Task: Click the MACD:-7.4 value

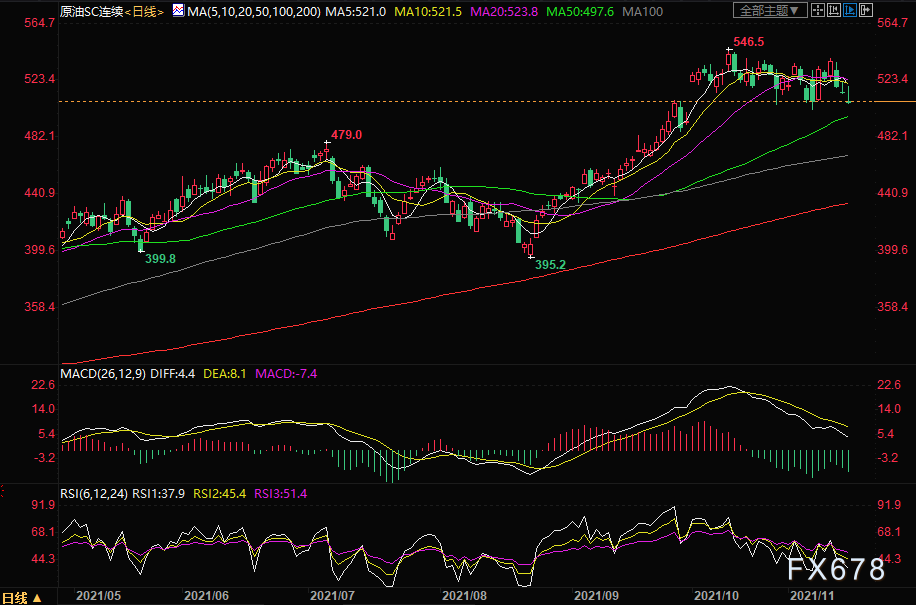Action: [x=286, y=374]
